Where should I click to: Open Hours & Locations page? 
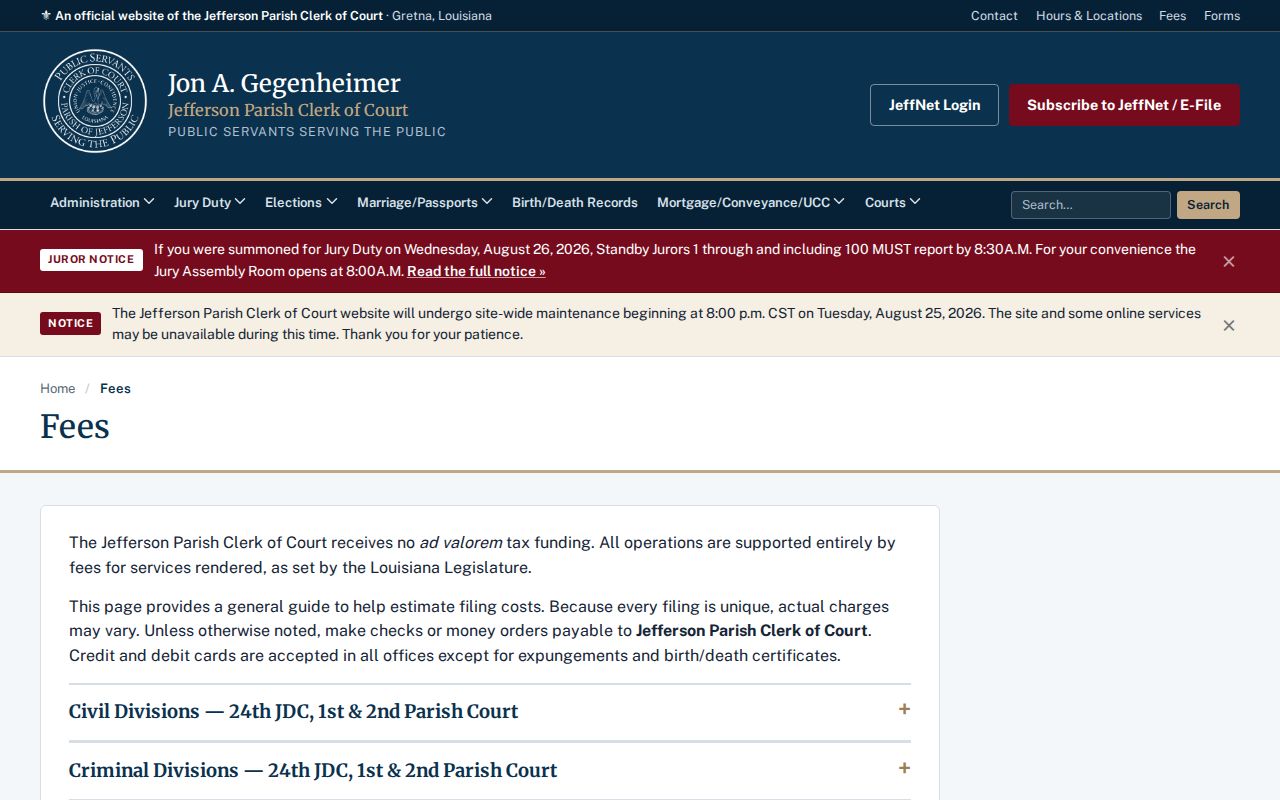(1089, 16)
